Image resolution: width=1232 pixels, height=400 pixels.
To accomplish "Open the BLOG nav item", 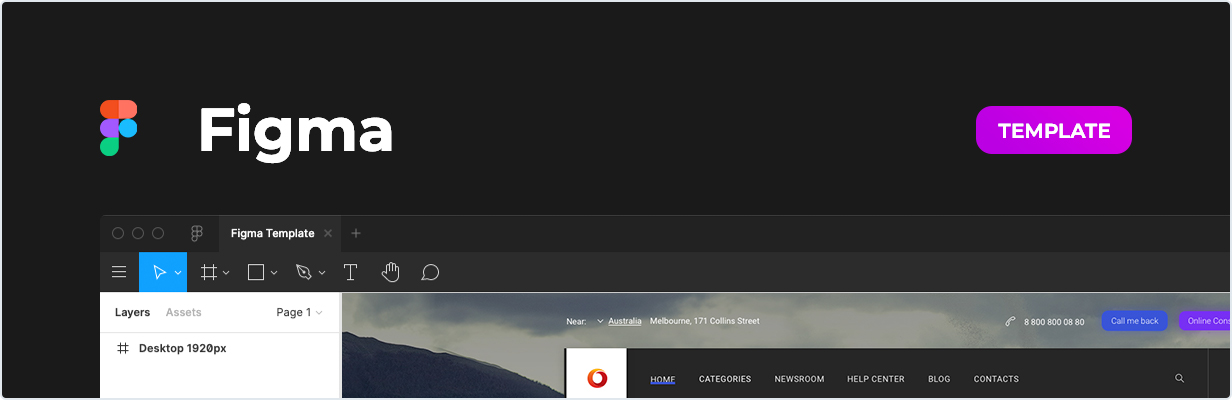I will point(939,379).
